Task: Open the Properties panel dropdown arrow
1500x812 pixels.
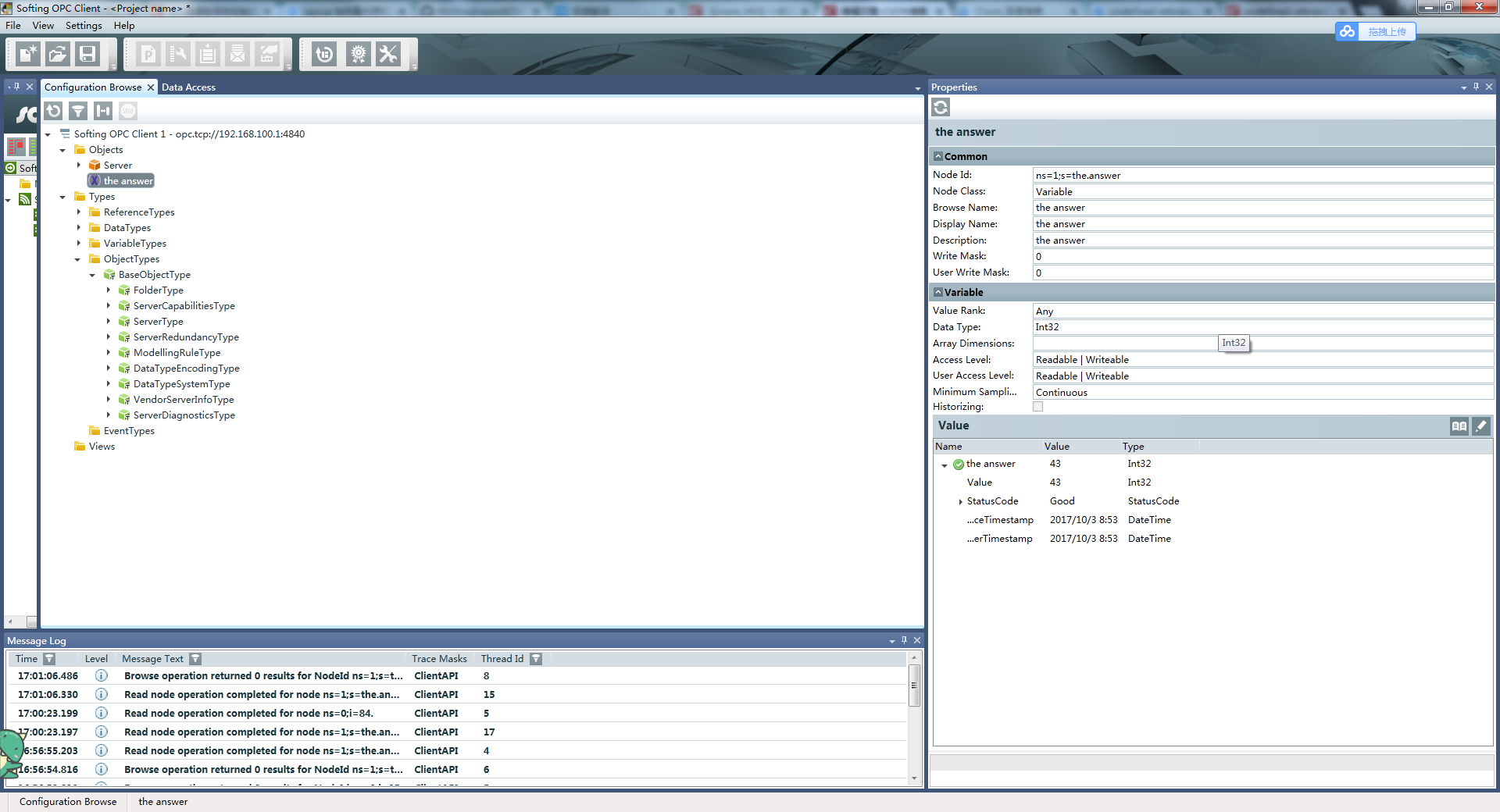Action: pos(1463,87)
